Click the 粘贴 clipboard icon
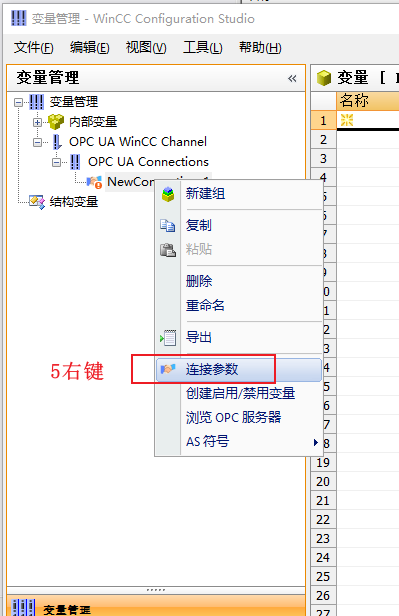Image resolution: width=399 pixels, height=616 pixels. 168,249
